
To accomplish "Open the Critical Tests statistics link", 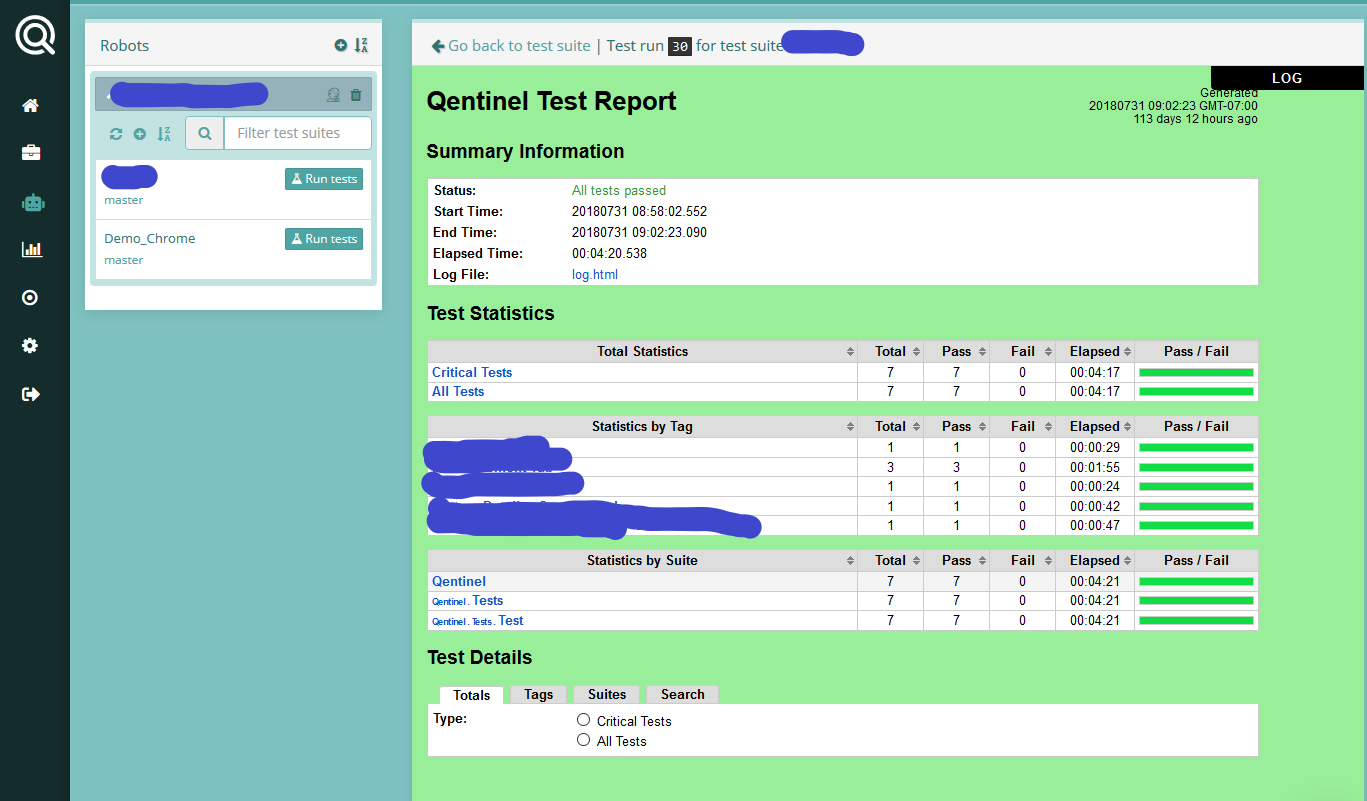I will (472, 372).
